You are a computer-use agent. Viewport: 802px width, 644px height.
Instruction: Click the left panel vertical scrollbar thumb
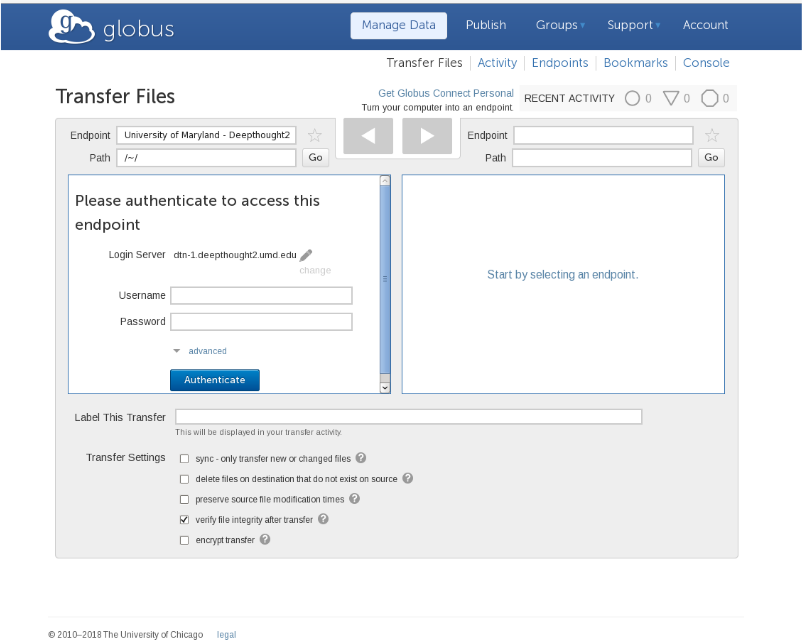tap(385, 279)
